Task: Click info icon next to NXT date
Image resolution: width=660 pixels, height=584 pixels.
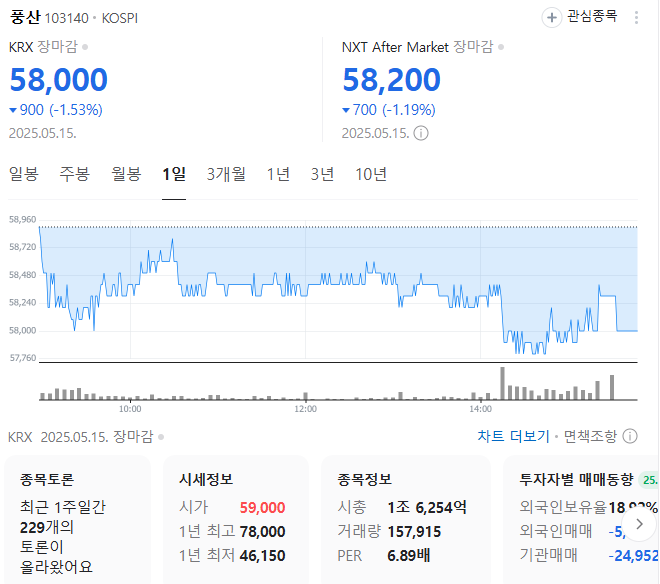Action: 421,133
